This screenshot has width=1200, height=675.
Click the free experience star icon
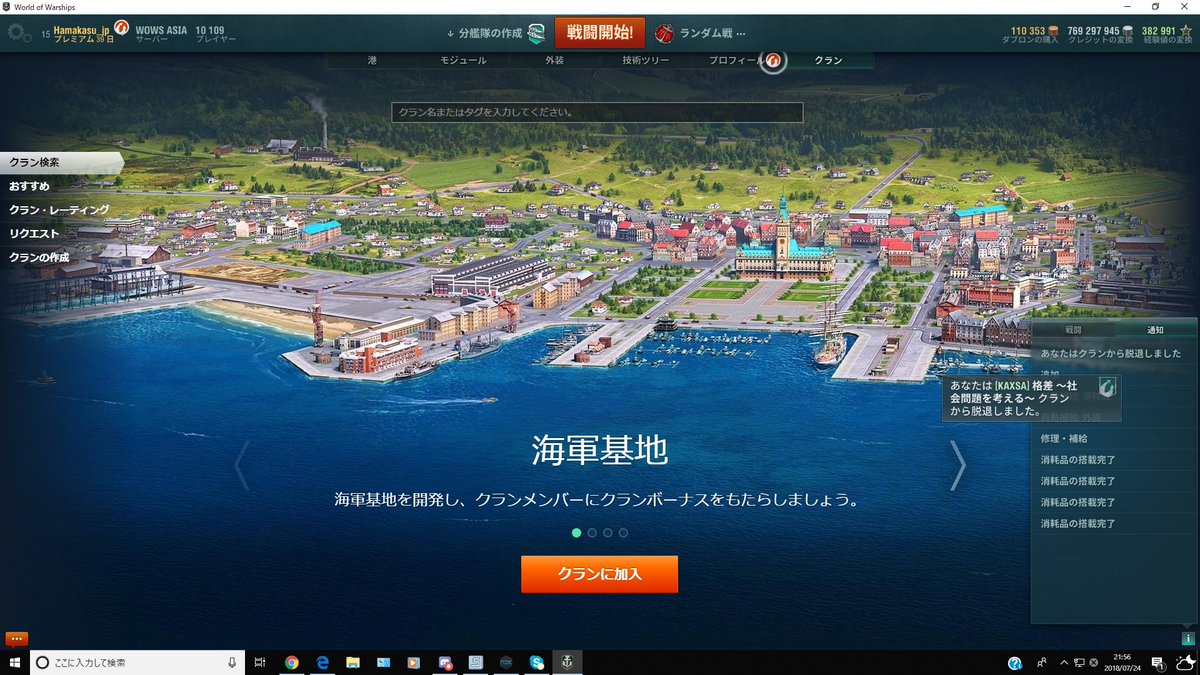point(1185,30)
